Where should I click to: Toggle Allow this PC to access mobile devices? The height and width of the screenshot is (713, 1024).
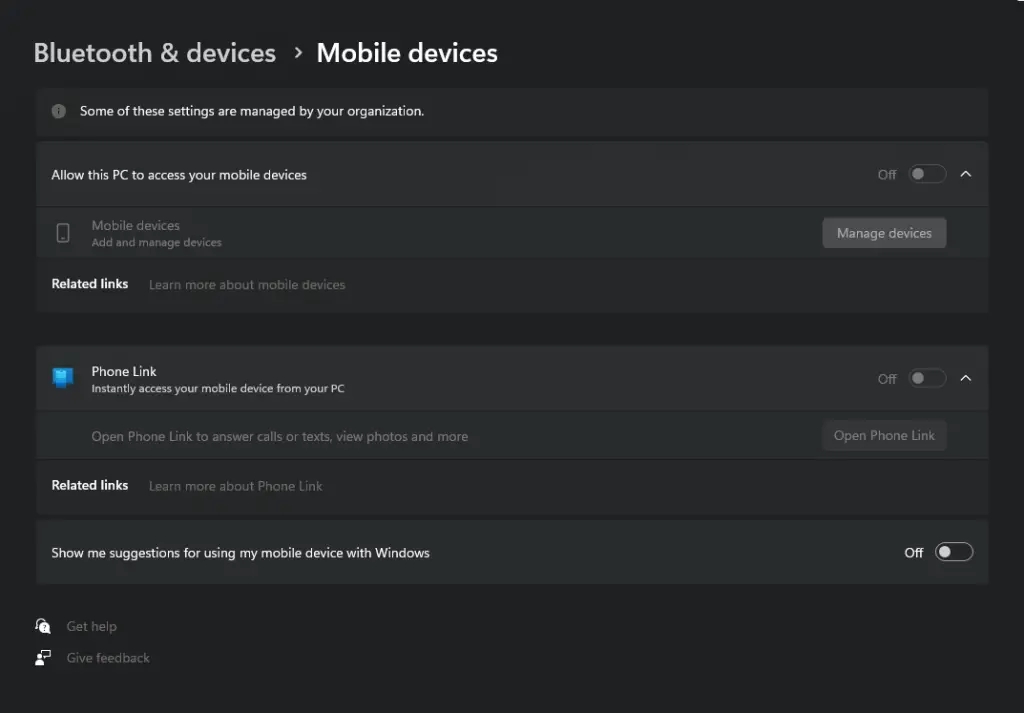(926, 174)
